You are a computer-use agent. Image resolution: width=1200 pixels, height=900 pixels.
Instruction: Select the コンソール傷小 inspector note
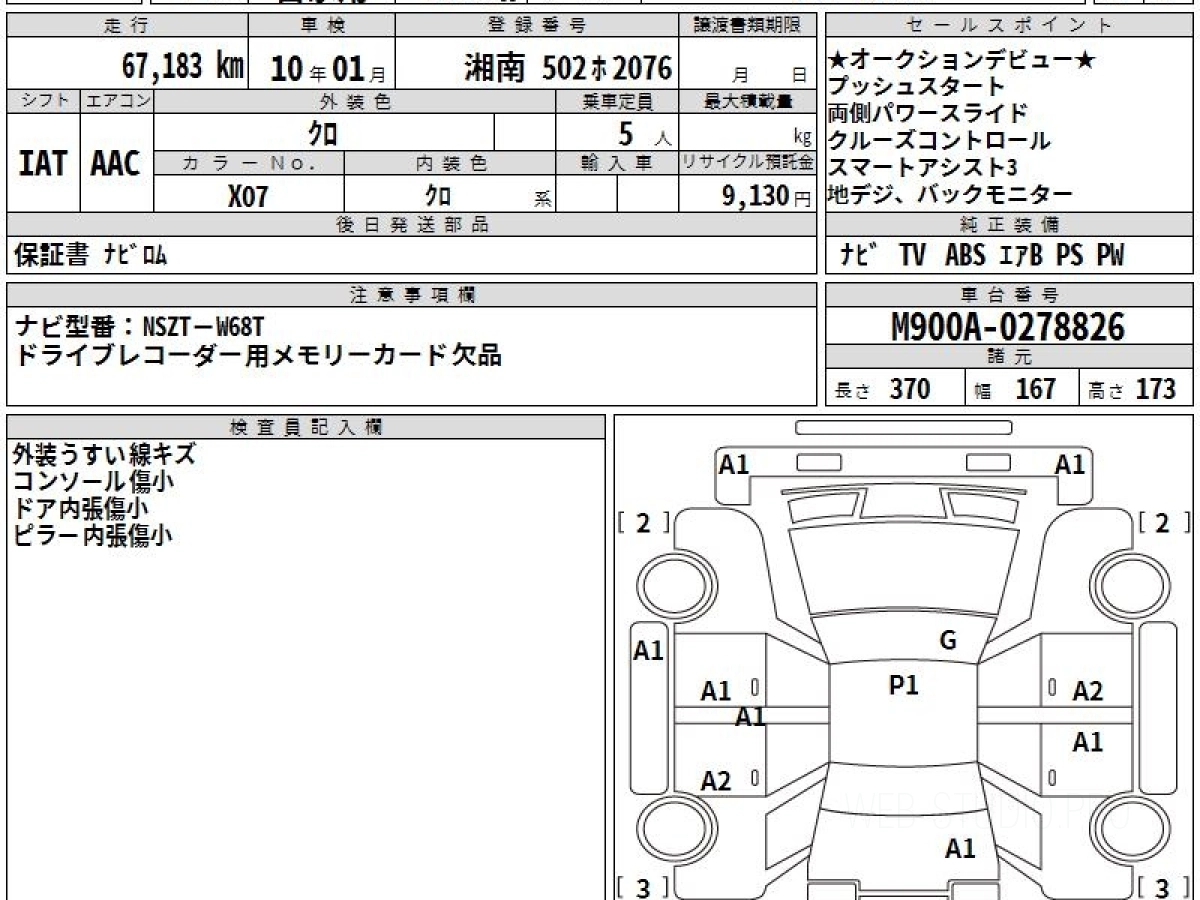(94, 481)
